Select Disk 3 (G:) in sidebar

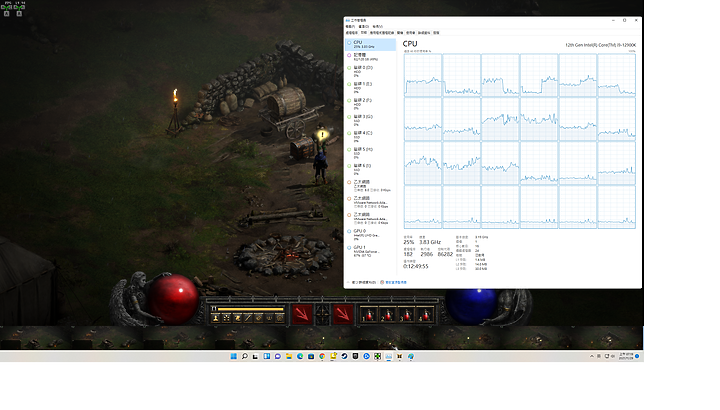coord(370,120)
